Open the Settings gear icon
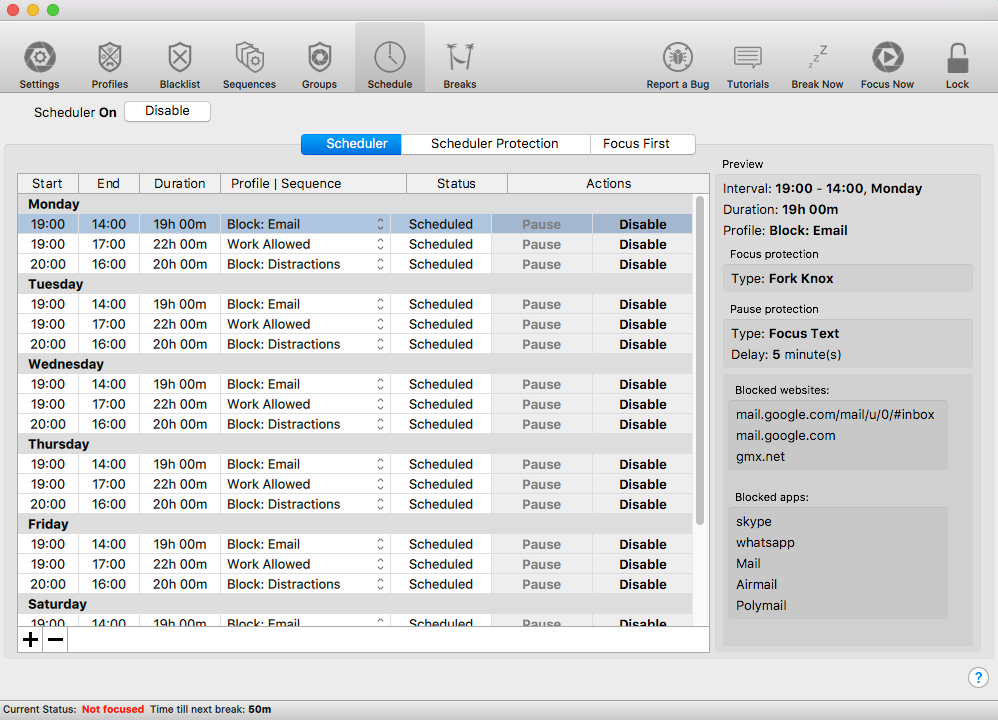This screenshot has width=998, height=720. [39, 57]
